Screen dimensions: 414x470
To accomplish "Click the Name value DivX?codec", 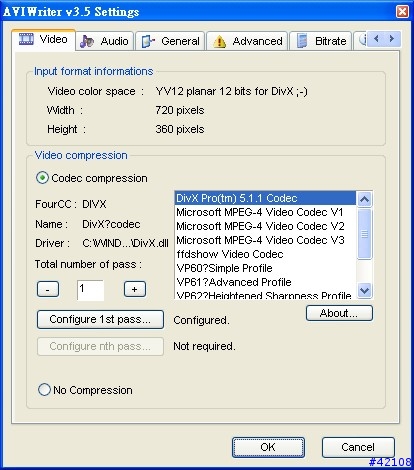I will tap(111, 224).
